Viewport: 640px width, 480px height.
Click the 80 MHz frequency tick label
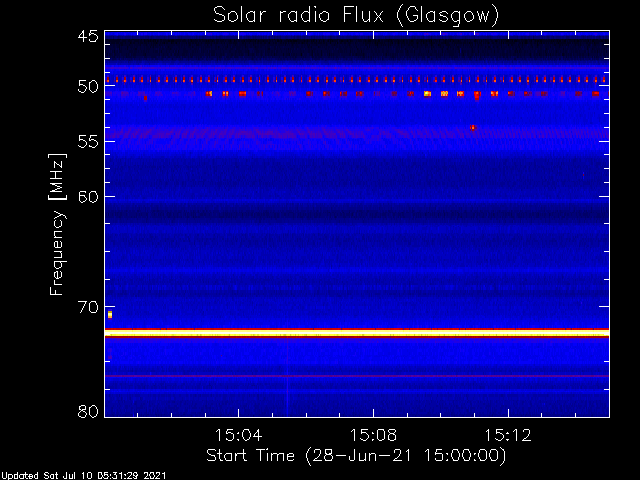(88, 411)
